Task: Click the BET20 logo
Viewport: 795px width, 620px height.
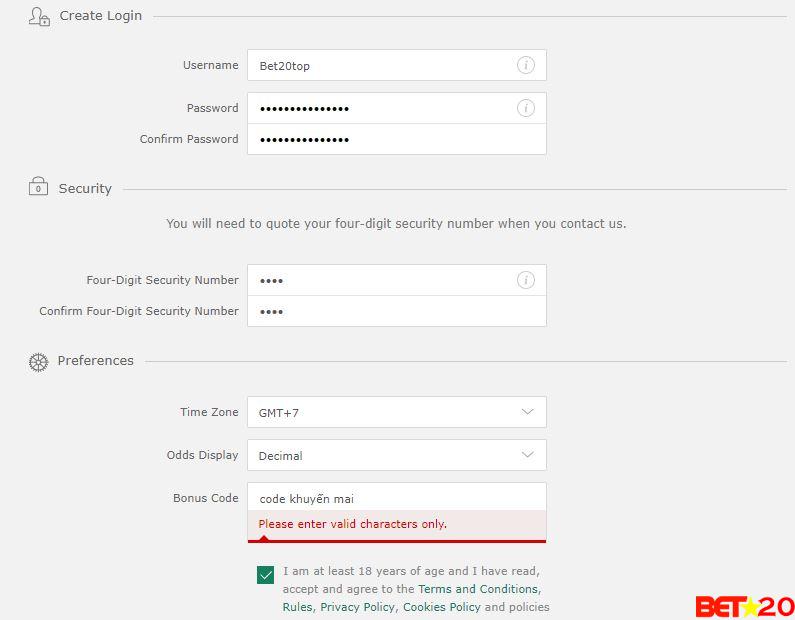Action: point(744,606)
